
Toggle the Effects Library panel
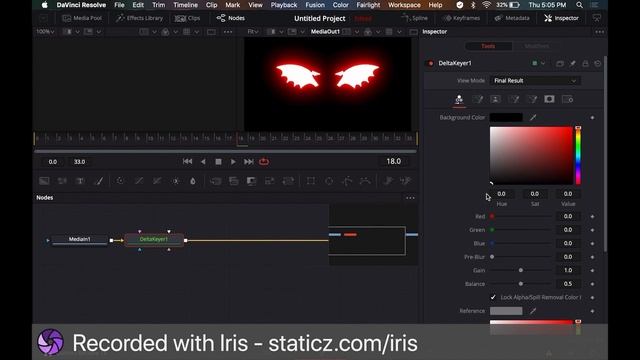139,18
